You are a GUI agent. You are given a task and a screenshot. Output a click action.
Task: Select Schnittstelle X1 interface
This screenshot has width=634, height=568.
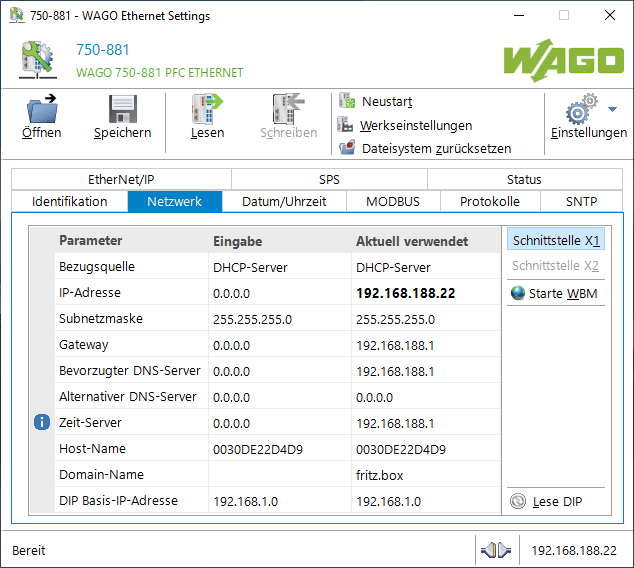[555, 241]
